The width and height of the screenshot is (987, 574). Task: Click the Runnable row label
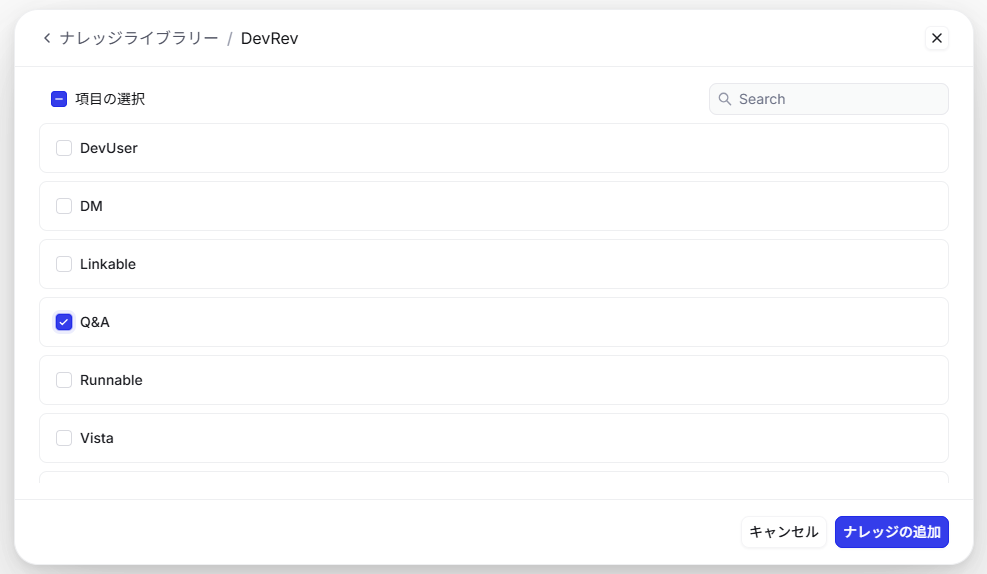tap(111, 380)
